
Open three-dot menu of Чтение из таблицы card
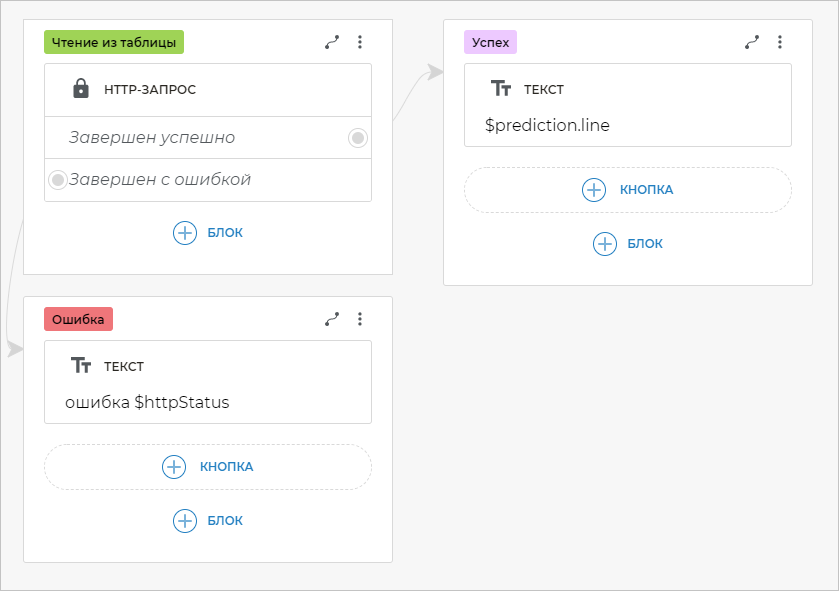[x=360, y=42]
